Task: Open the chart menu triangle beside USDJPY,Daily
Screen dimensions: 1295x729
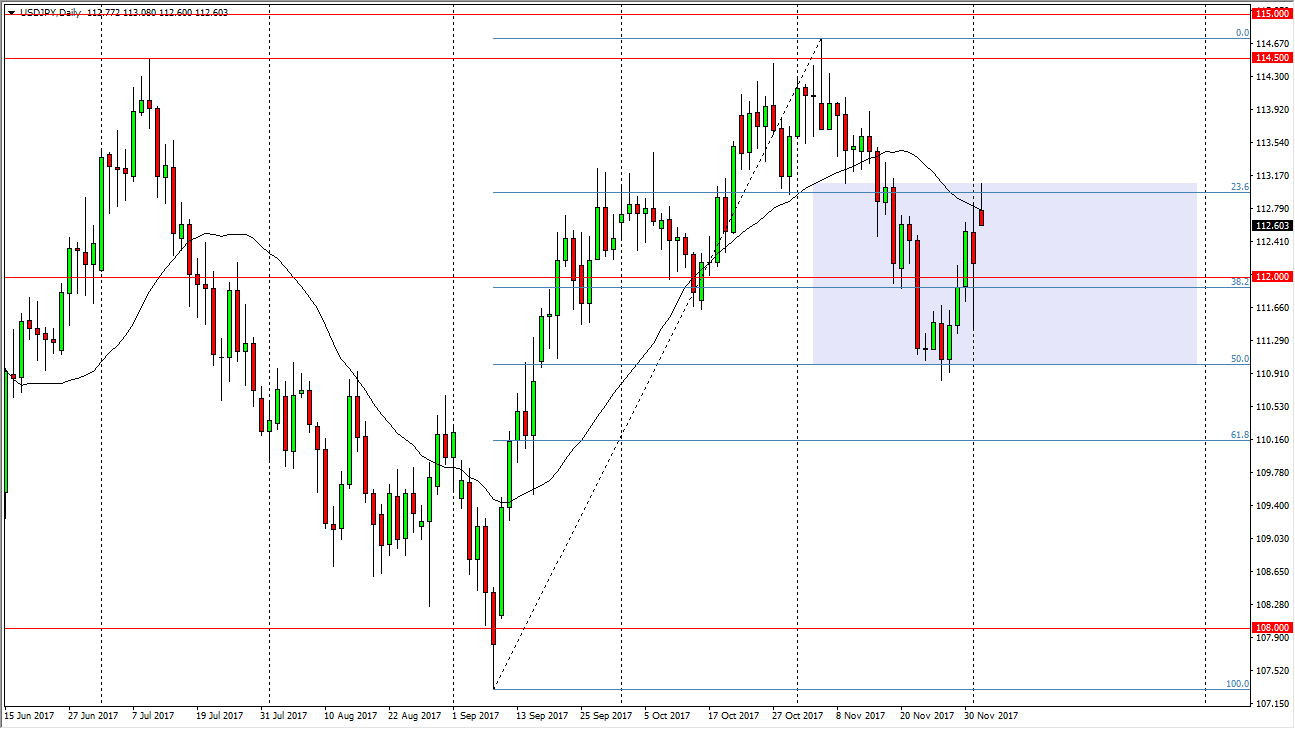Action: pos(10,12)
